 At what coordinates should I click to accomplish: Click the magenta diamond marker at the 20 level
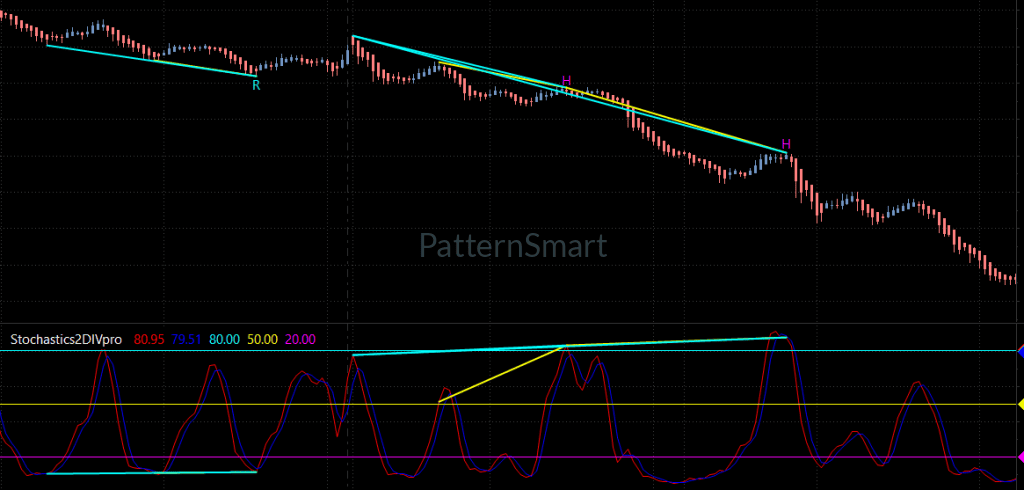click(x=1020, y=457)
